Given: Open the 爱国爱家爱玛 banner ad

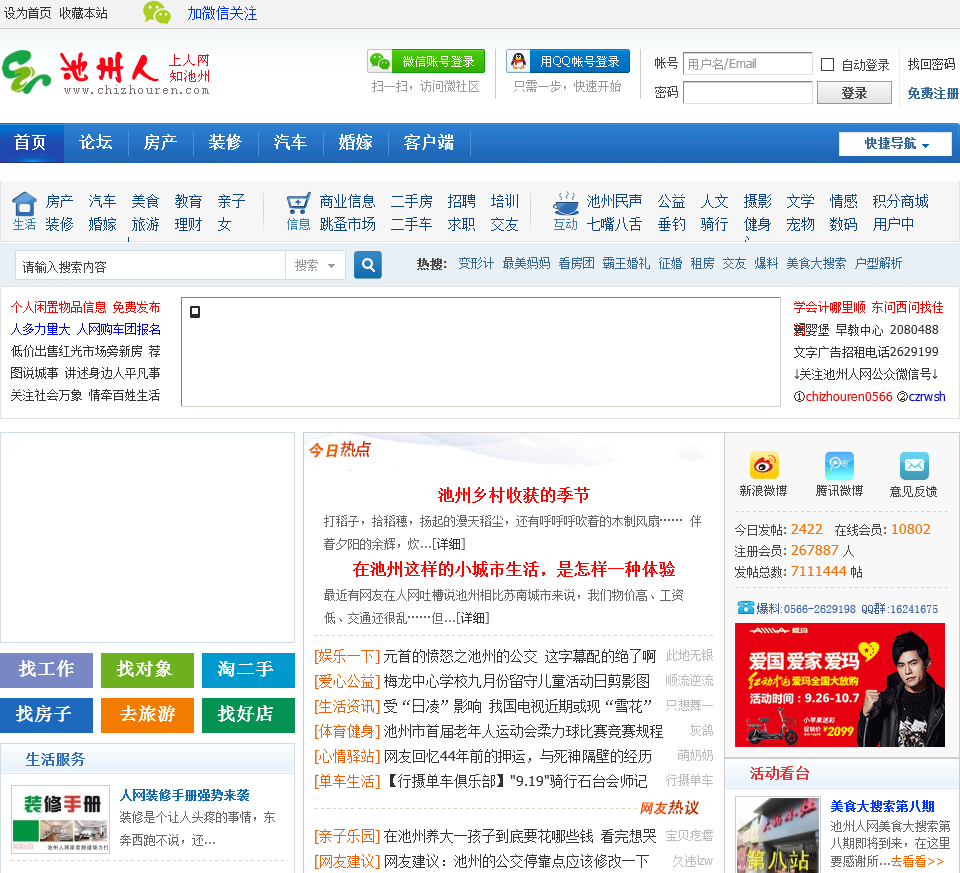Looking at the screenshot, I should click(839, 684).
